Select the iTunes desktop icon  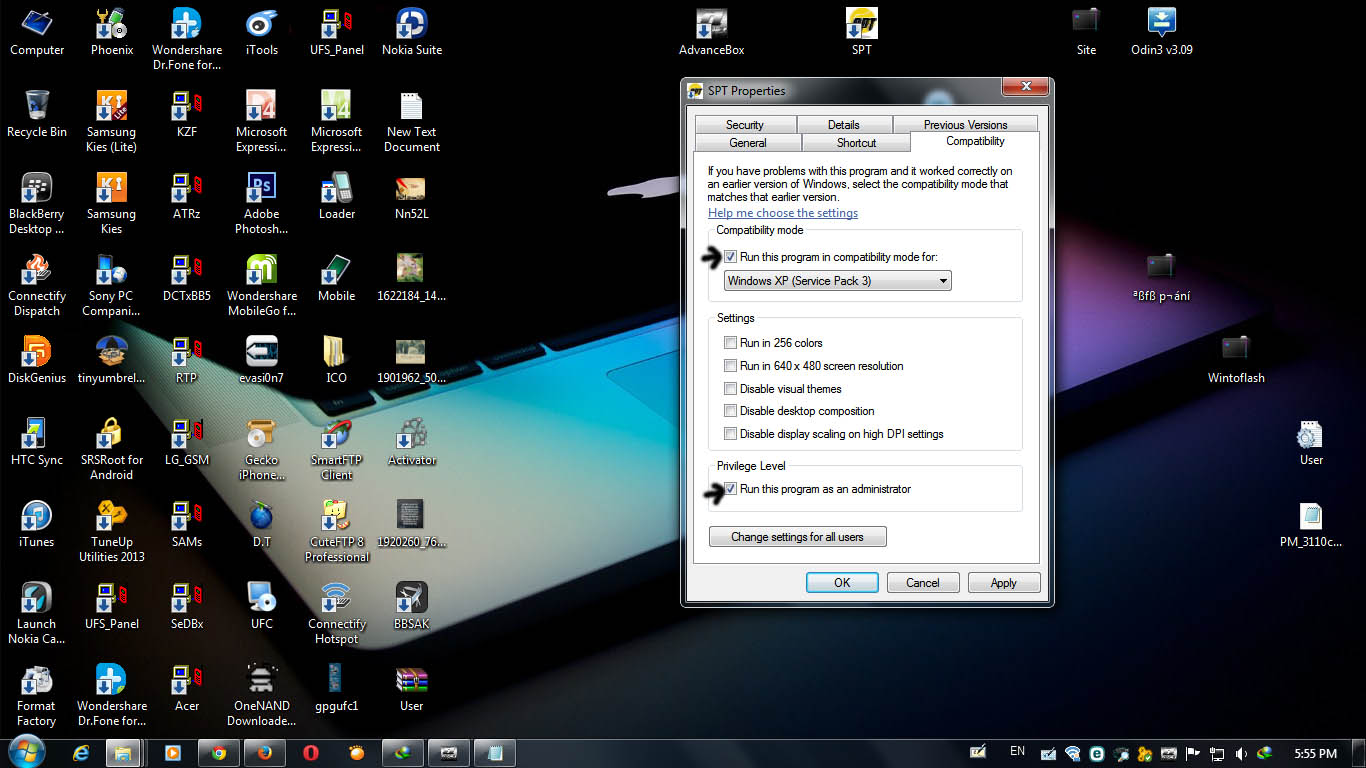[37, 524]
